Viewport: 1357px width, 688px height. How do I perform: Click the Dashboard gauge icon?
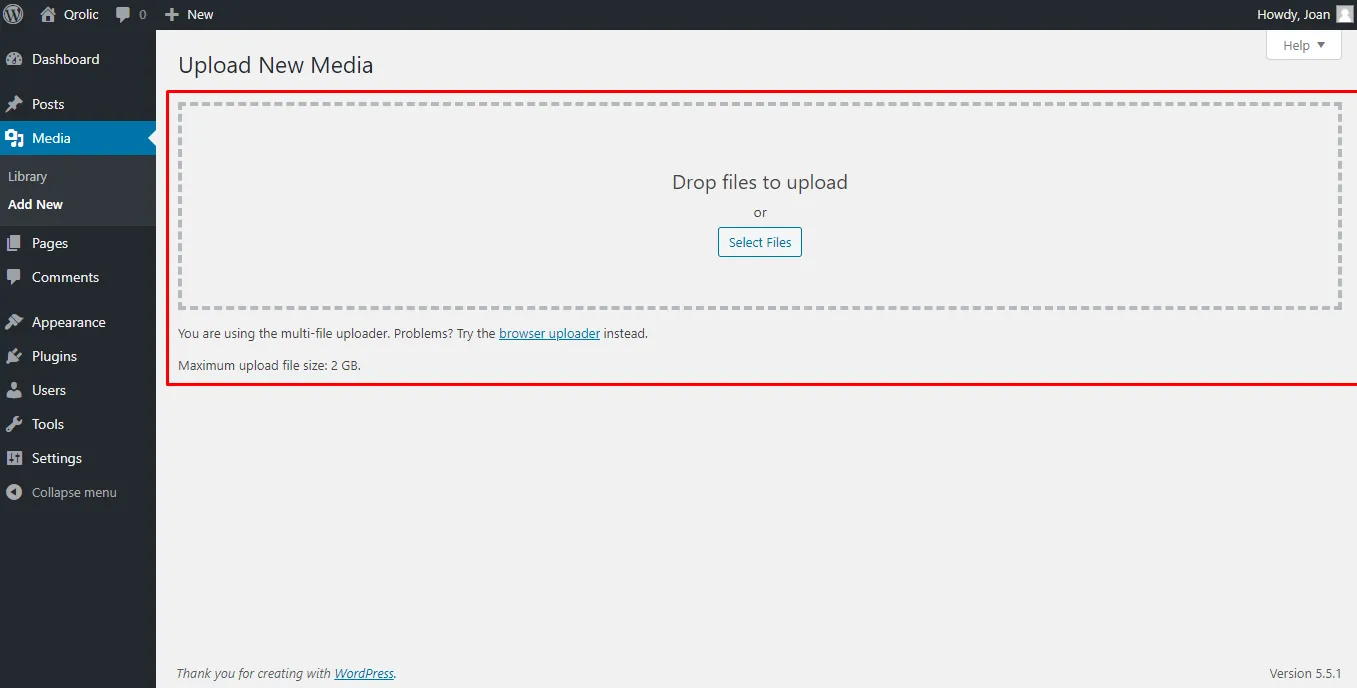pos(14,60)
